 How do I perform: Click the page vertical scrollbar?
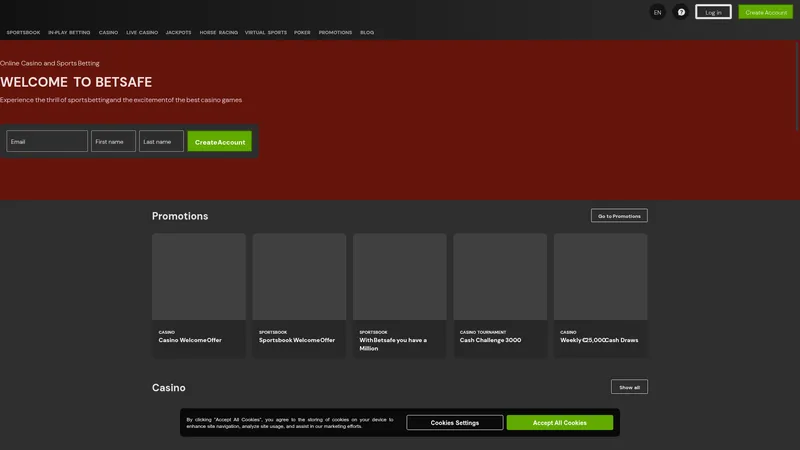[797, 84]
